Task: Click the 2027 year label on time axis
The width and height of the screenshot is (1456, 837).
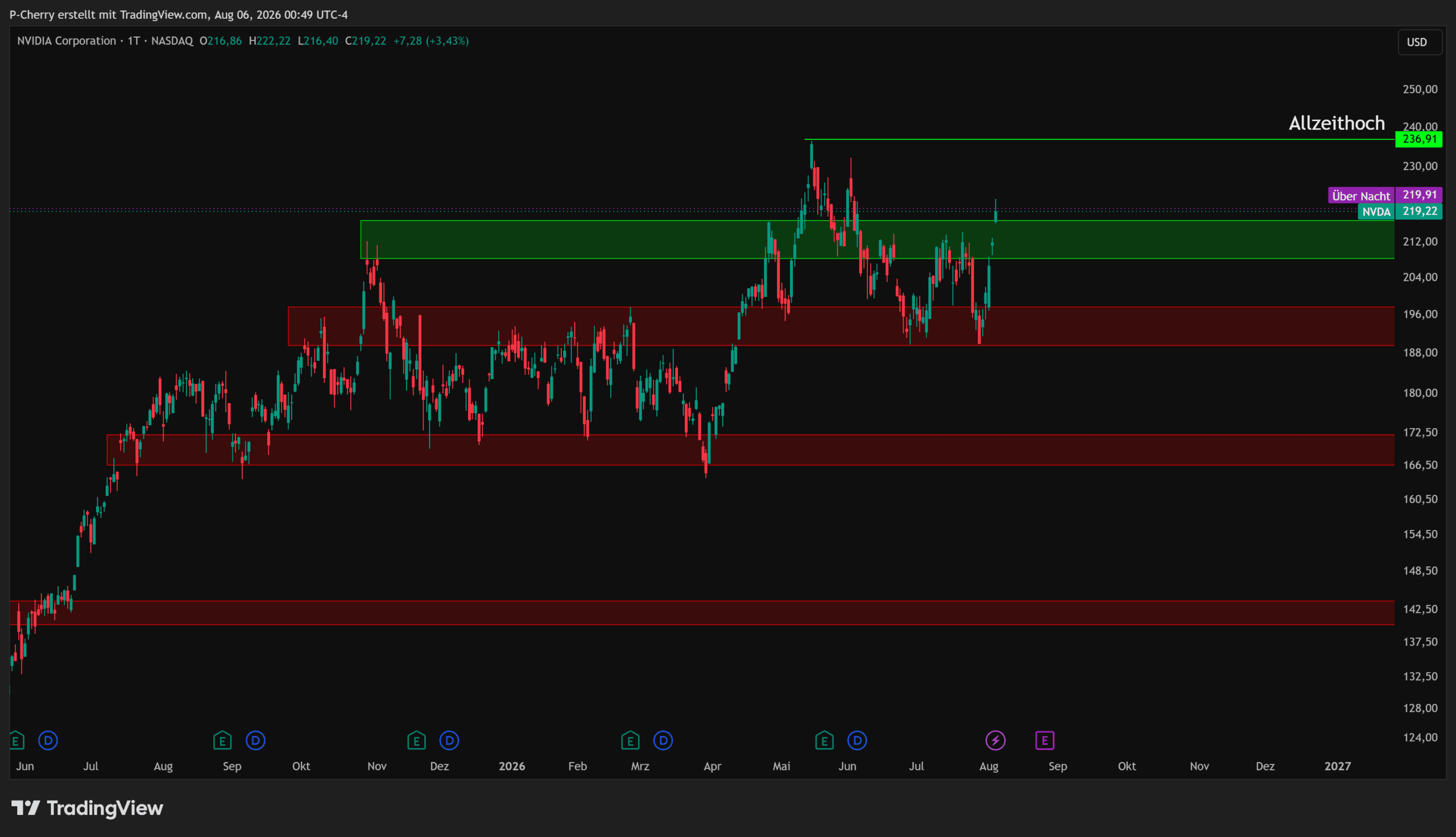Action: tap(1338, 766)
